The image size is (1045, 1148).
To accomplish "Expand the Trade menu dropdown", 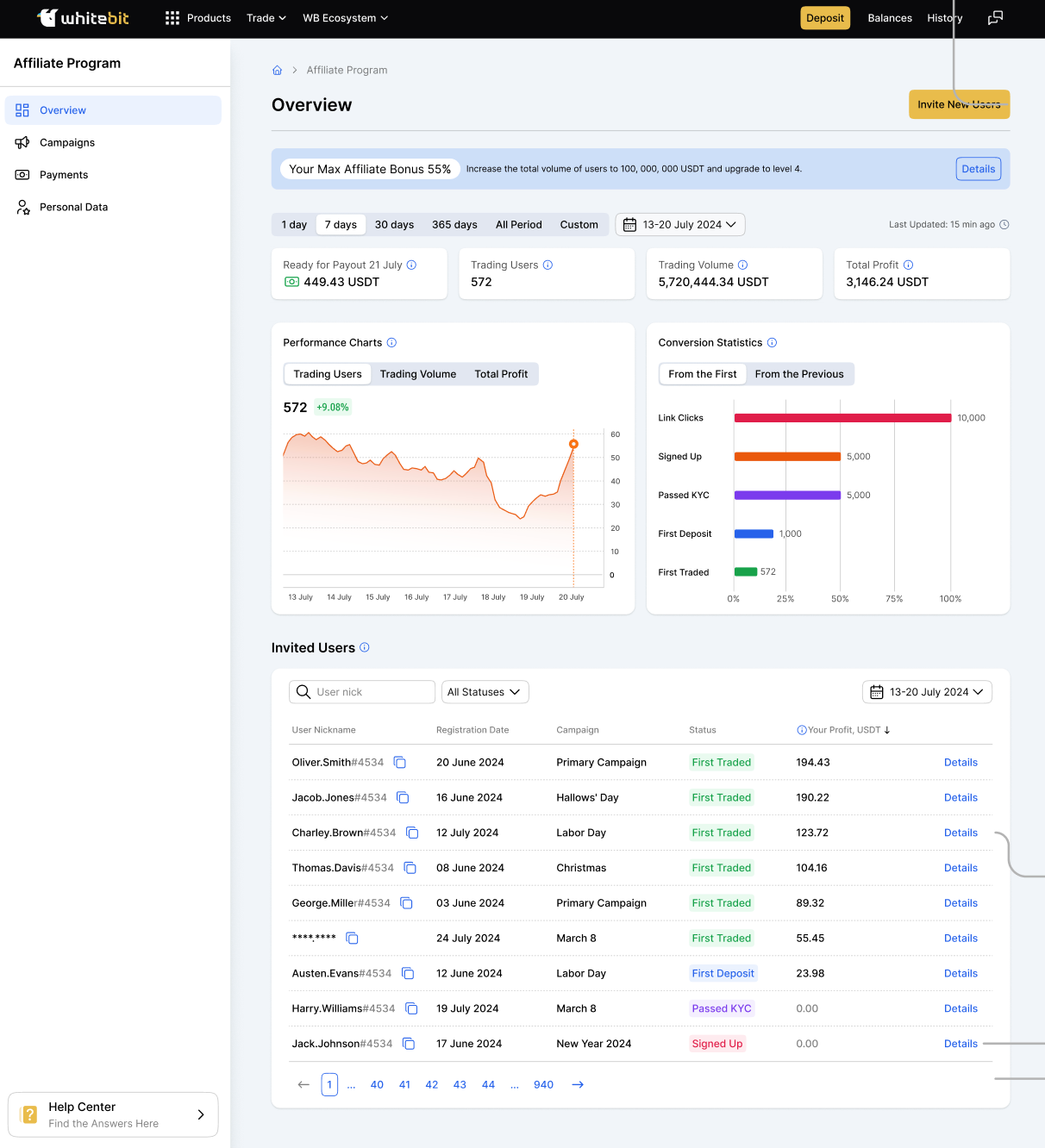I will (x=266, y=18).
